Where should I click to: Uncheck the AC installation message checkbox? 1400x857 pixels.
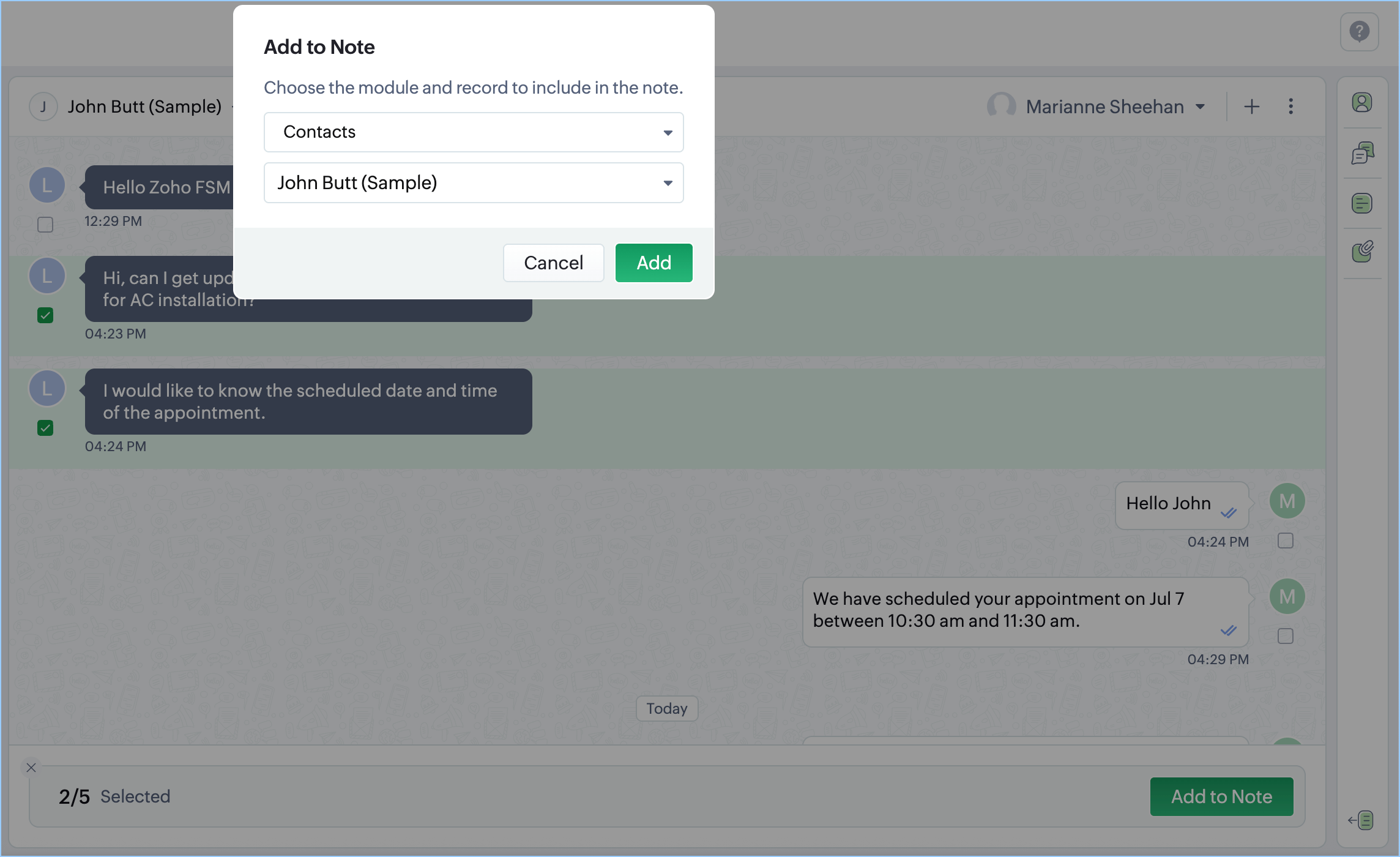tap(45, 315)
